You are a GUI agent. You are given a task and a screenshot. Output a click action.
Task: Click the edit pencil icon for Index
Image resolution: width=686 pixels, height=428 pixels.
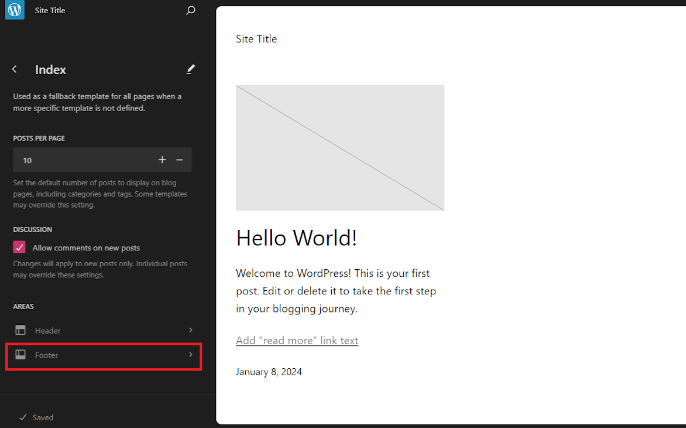pos(191,70)
